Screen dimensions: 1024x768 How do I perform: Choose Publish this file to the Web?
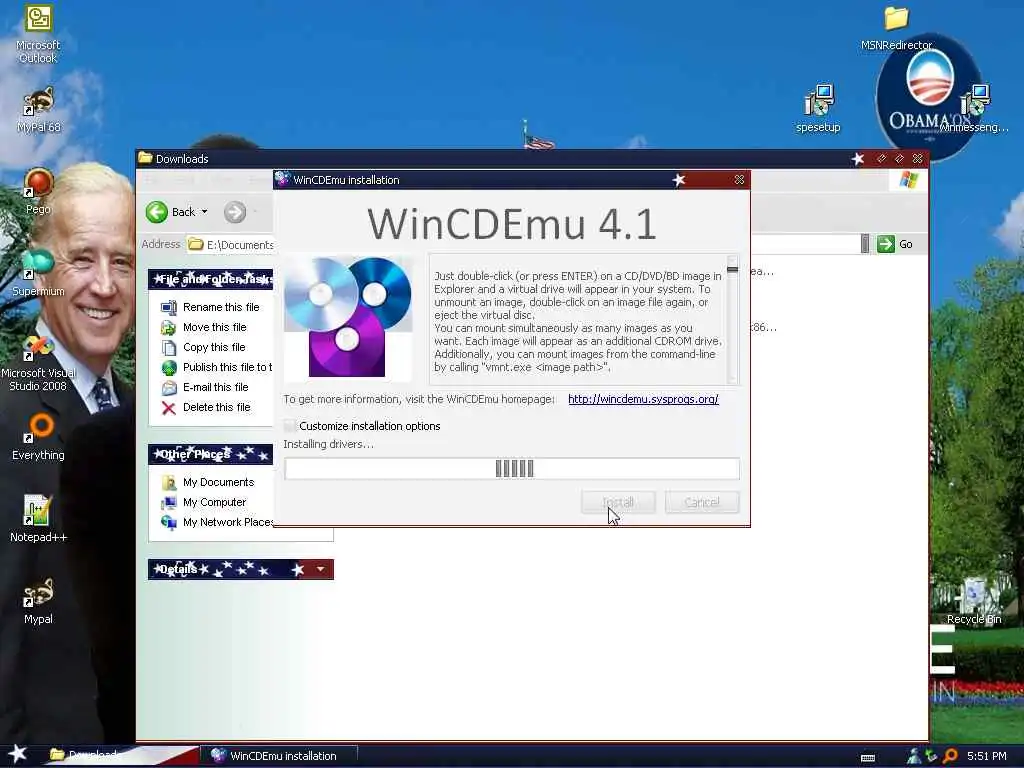click(x=217, y=367)
